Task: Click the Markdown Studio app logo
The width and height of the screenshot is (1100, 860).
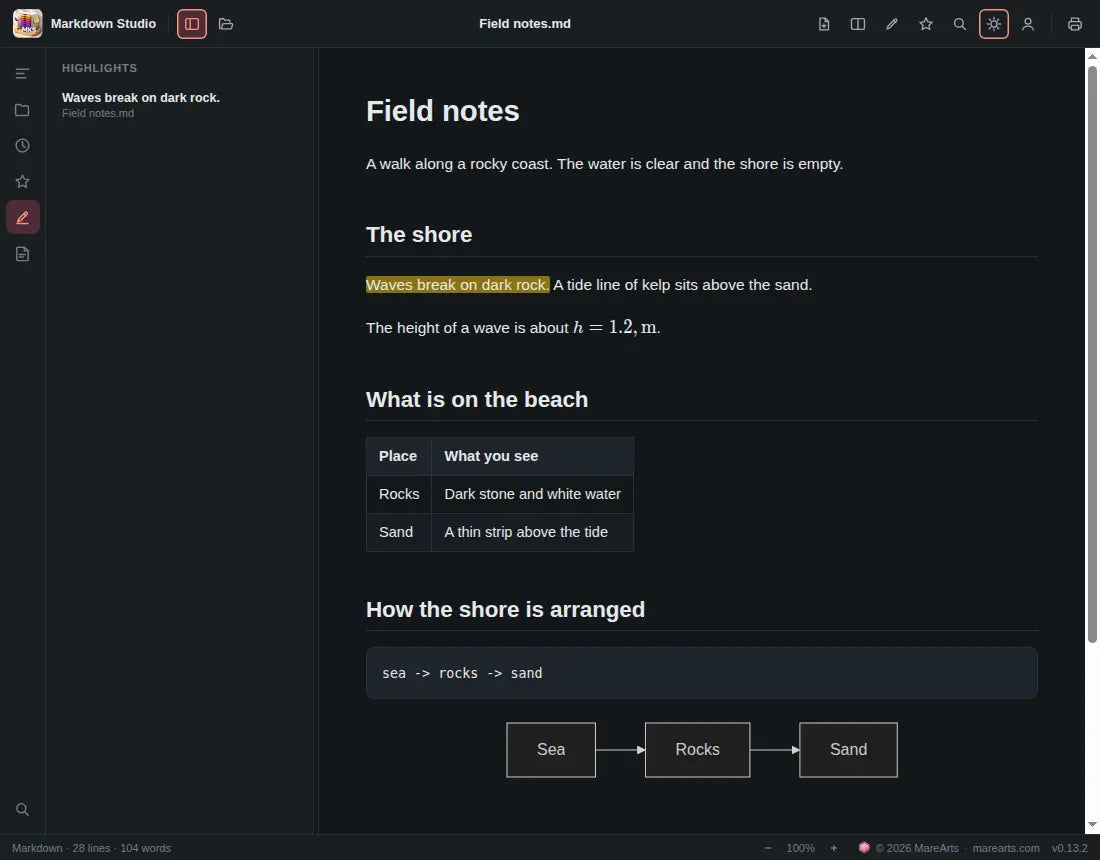Action: (27, 24)
